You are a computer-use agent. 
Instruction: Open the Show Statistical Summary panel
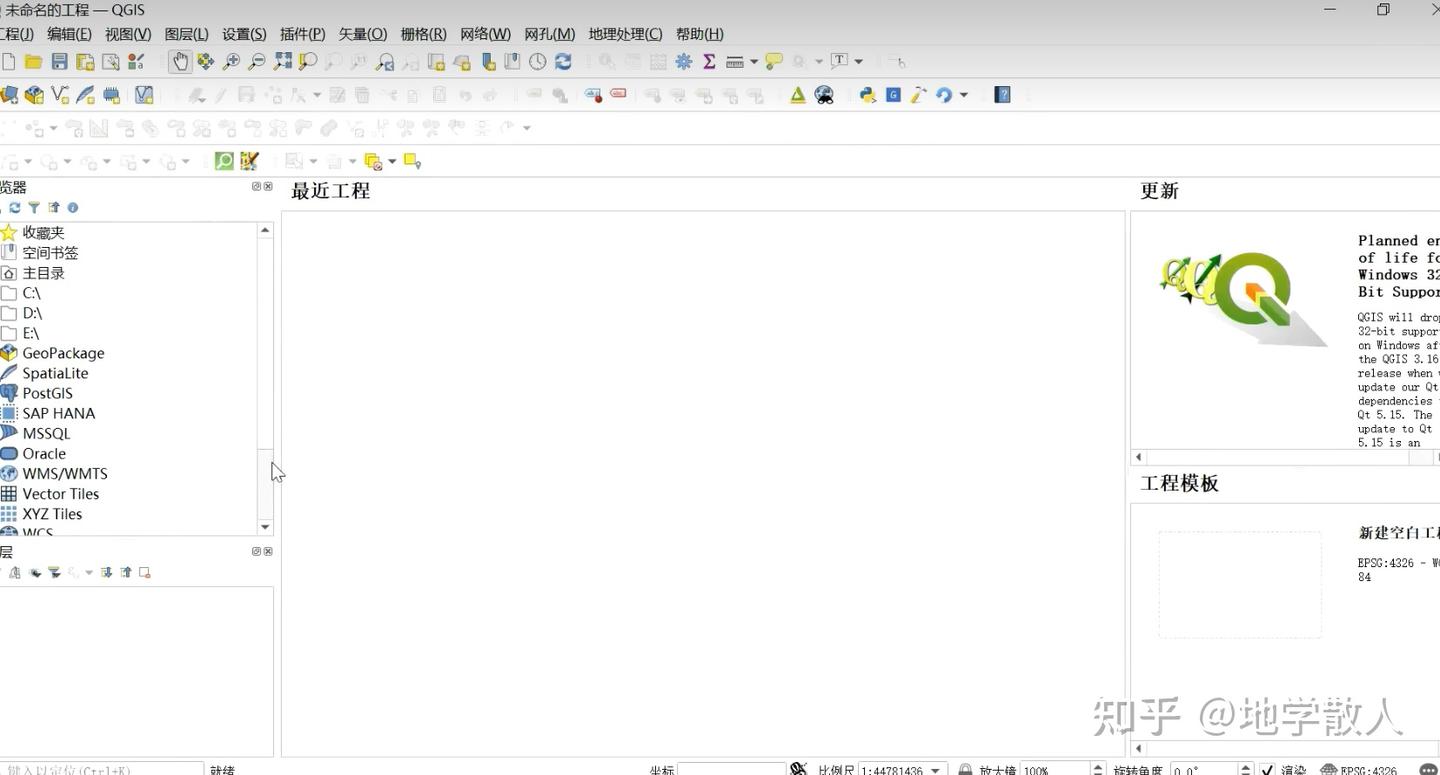point(709,61)
